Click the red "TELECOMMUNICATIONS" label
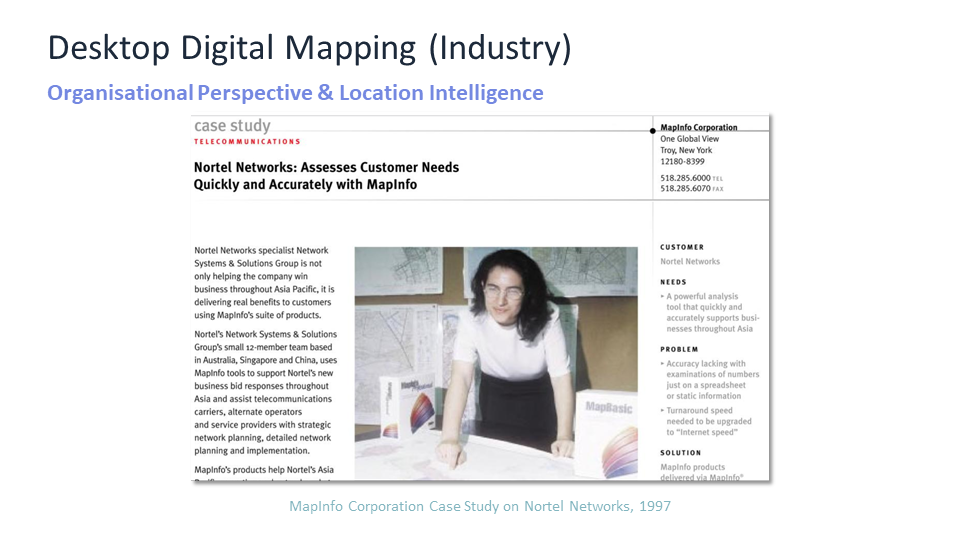The width and height of the screenshot is (960, 540). coord(247,141)
